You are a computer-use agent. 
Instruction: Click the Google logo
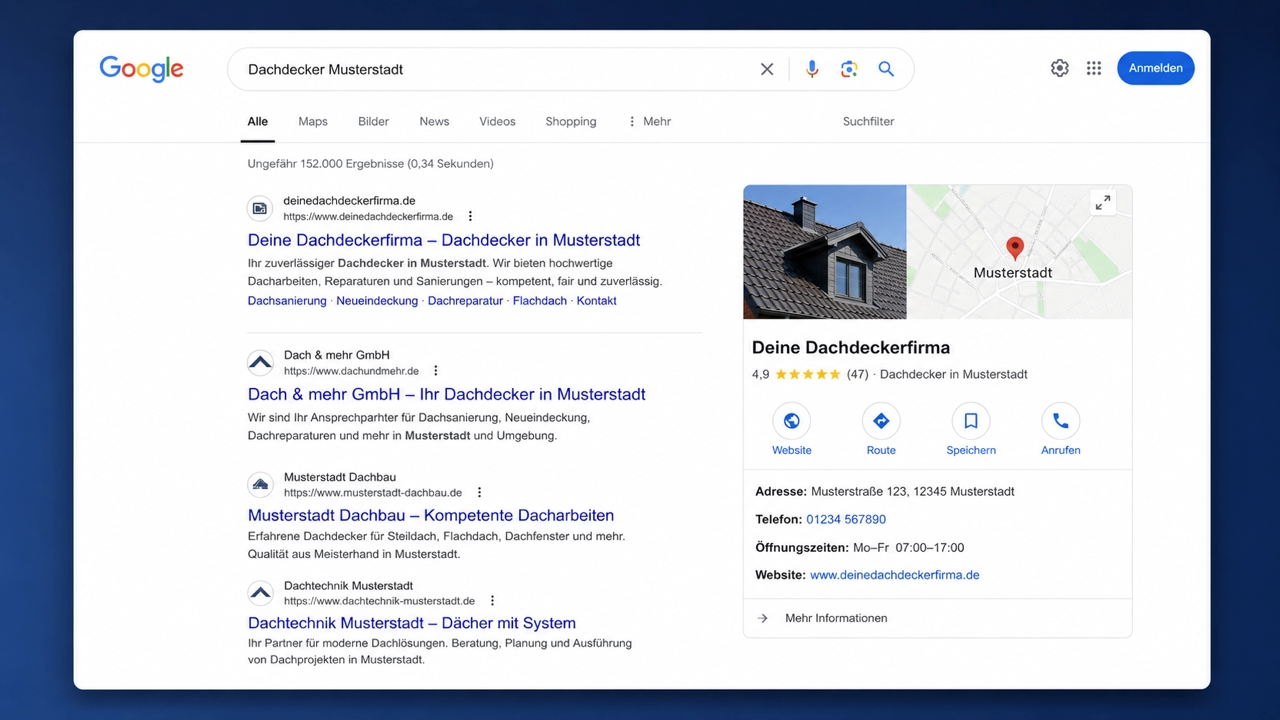click(x=141, y=68)
